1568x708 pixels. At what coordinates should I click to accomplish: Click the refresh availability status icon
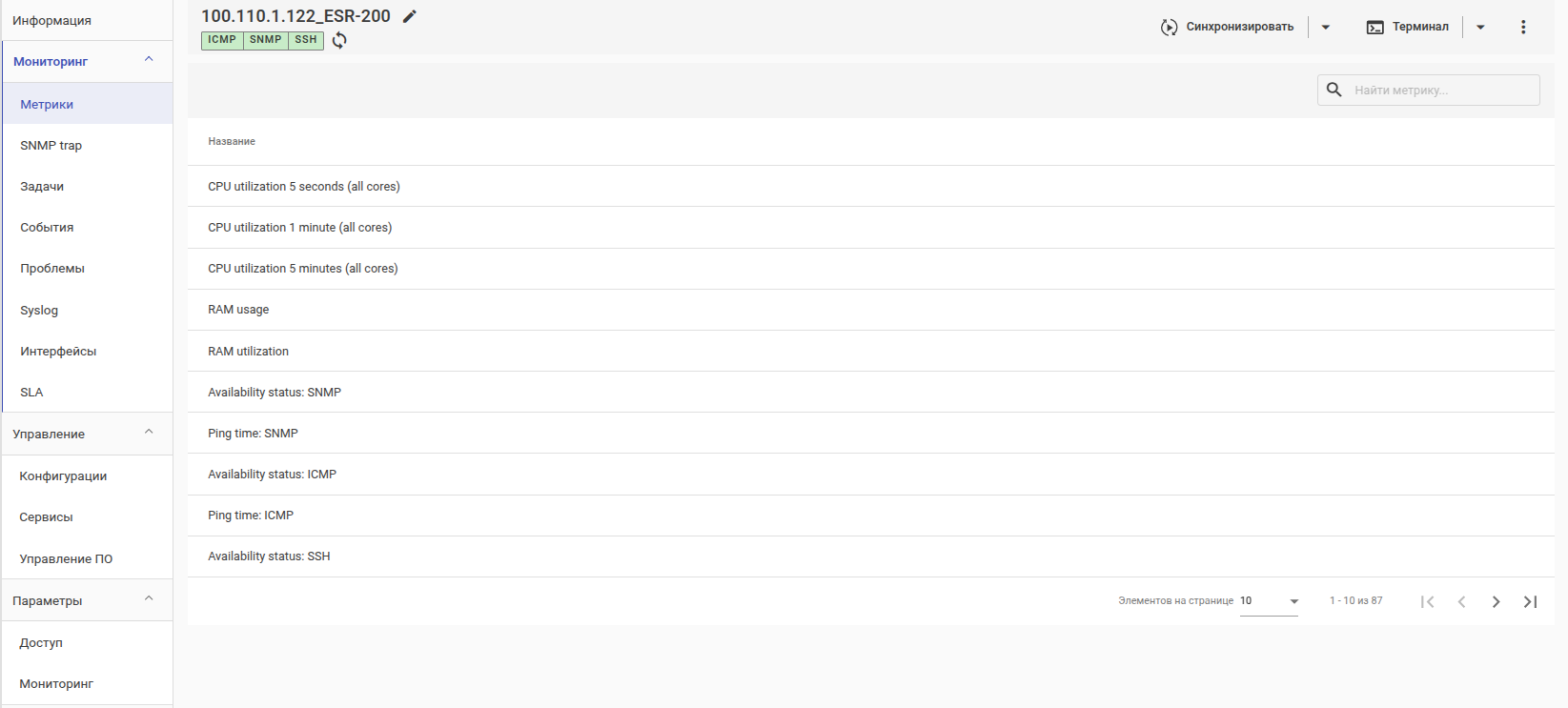click(x=339, y=40)
